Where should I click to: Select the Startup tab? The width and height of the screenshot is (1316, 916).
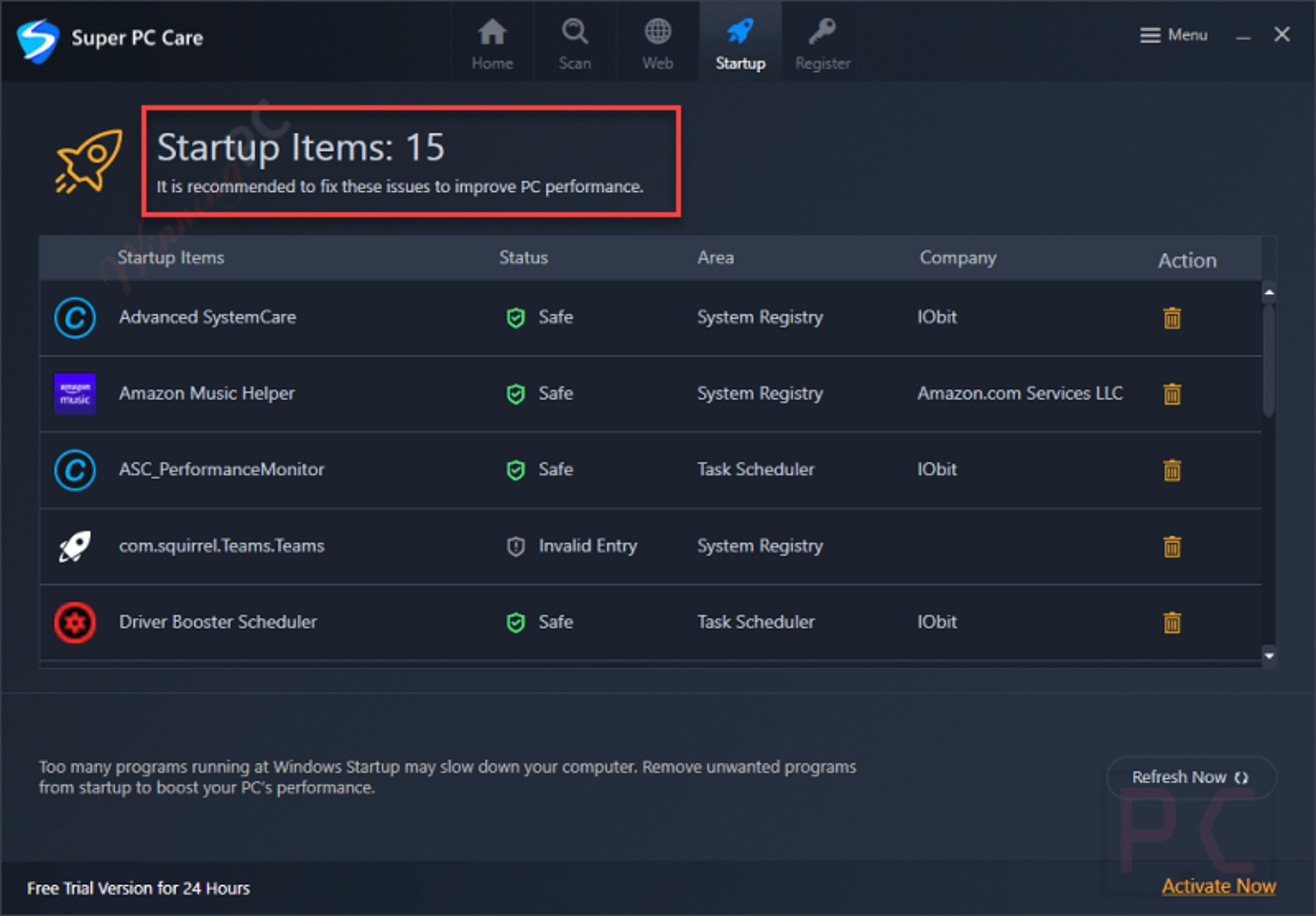(740, 43)
